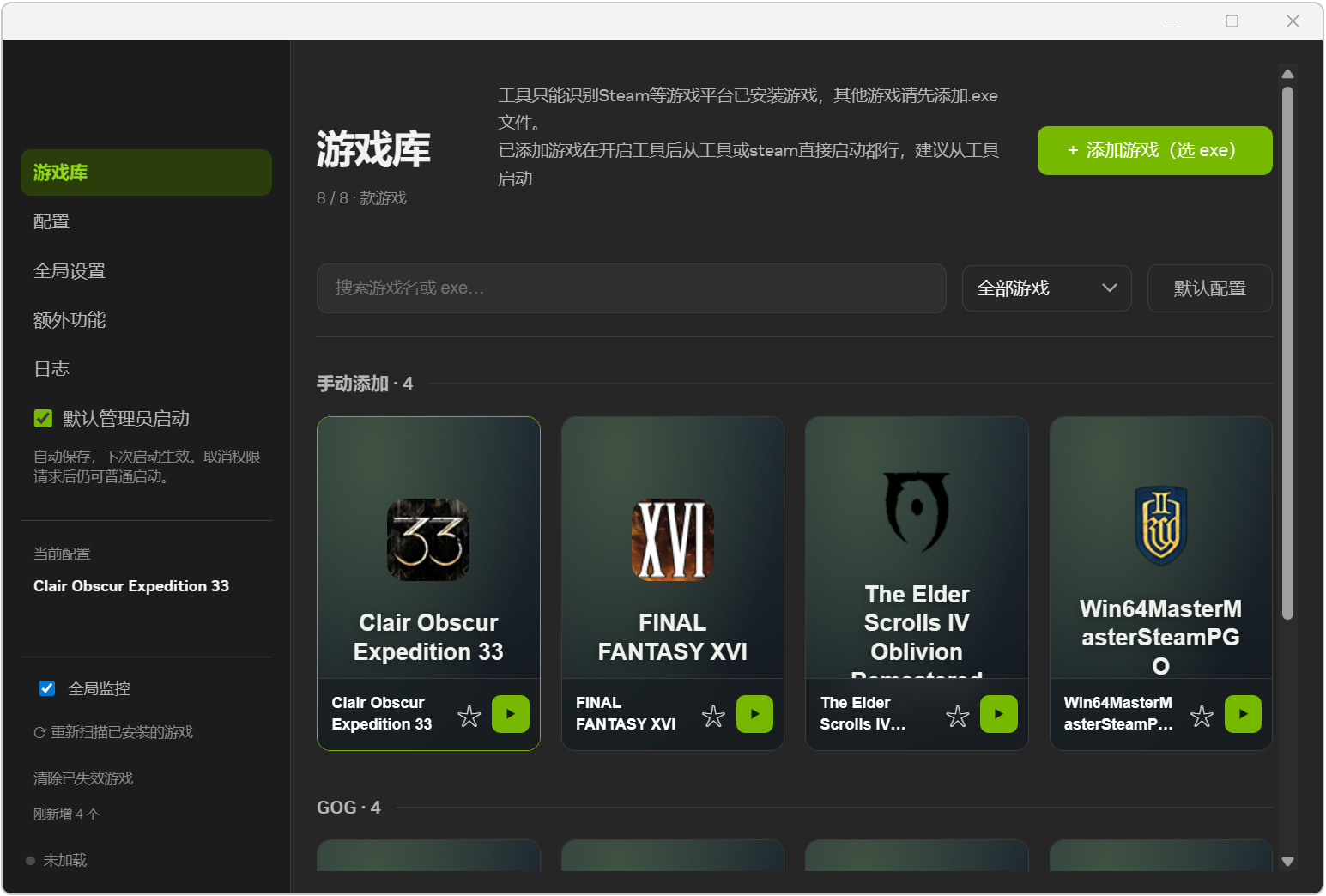Image resolution: width=1326 pixels, height=896 pixels.
Task: Star FINAL FANTASY XVI as favorite
Action: tap(713, 715)
